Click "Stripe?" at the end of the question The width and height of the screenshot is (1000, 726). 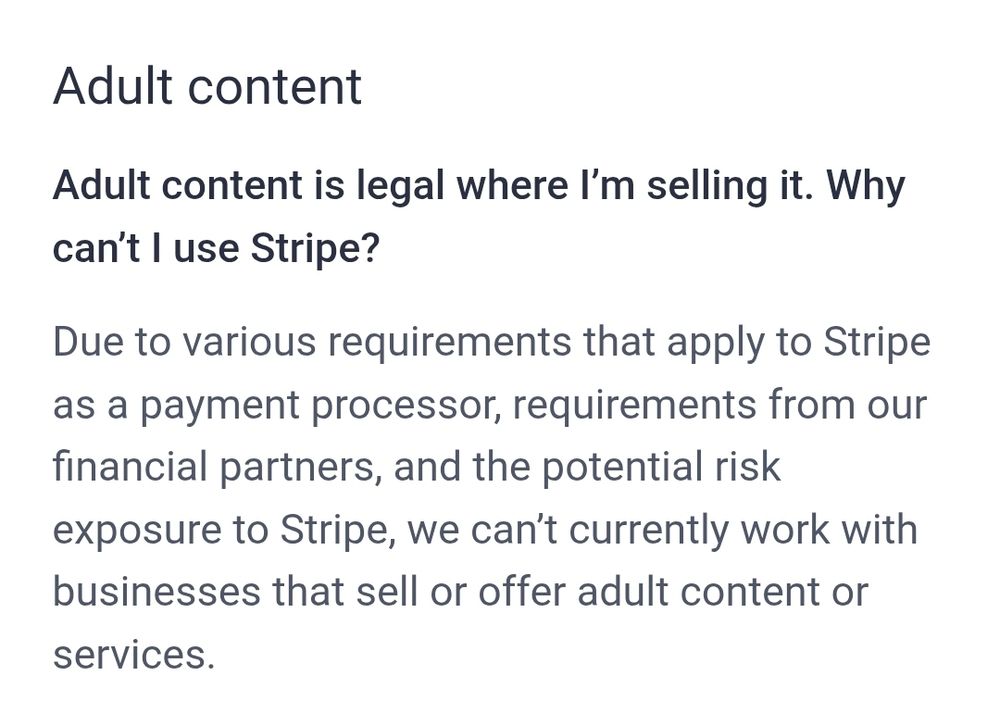[315, 247]
